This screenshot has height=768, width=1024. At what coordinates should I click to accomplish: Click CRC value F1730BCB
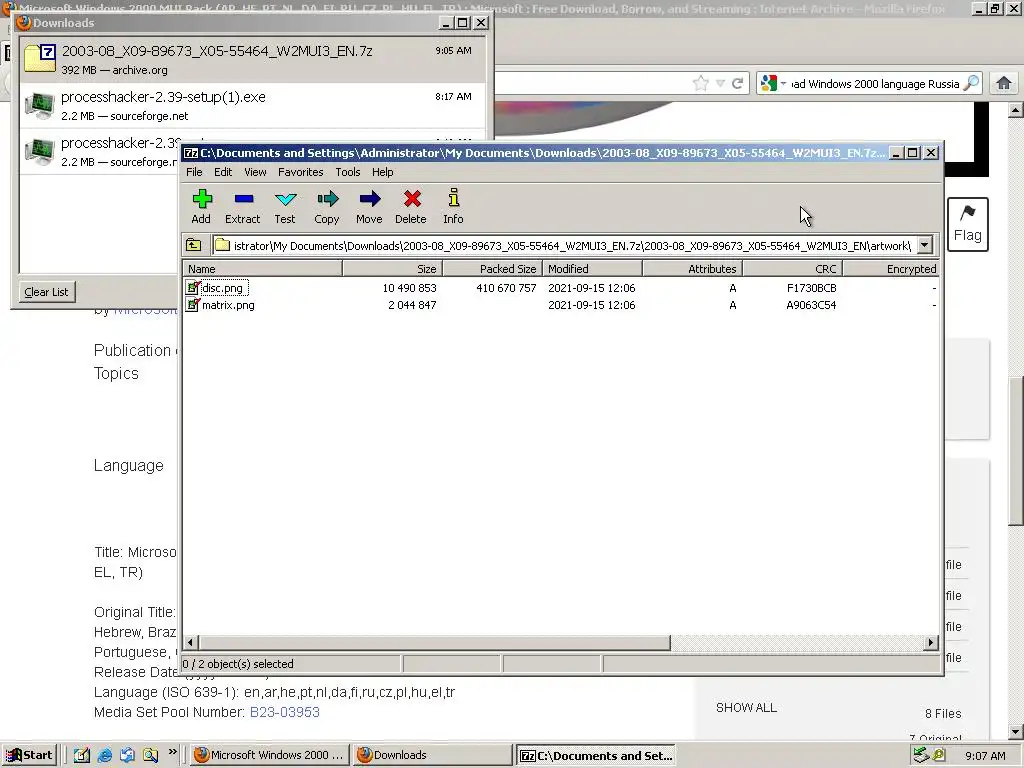point(811,288)
